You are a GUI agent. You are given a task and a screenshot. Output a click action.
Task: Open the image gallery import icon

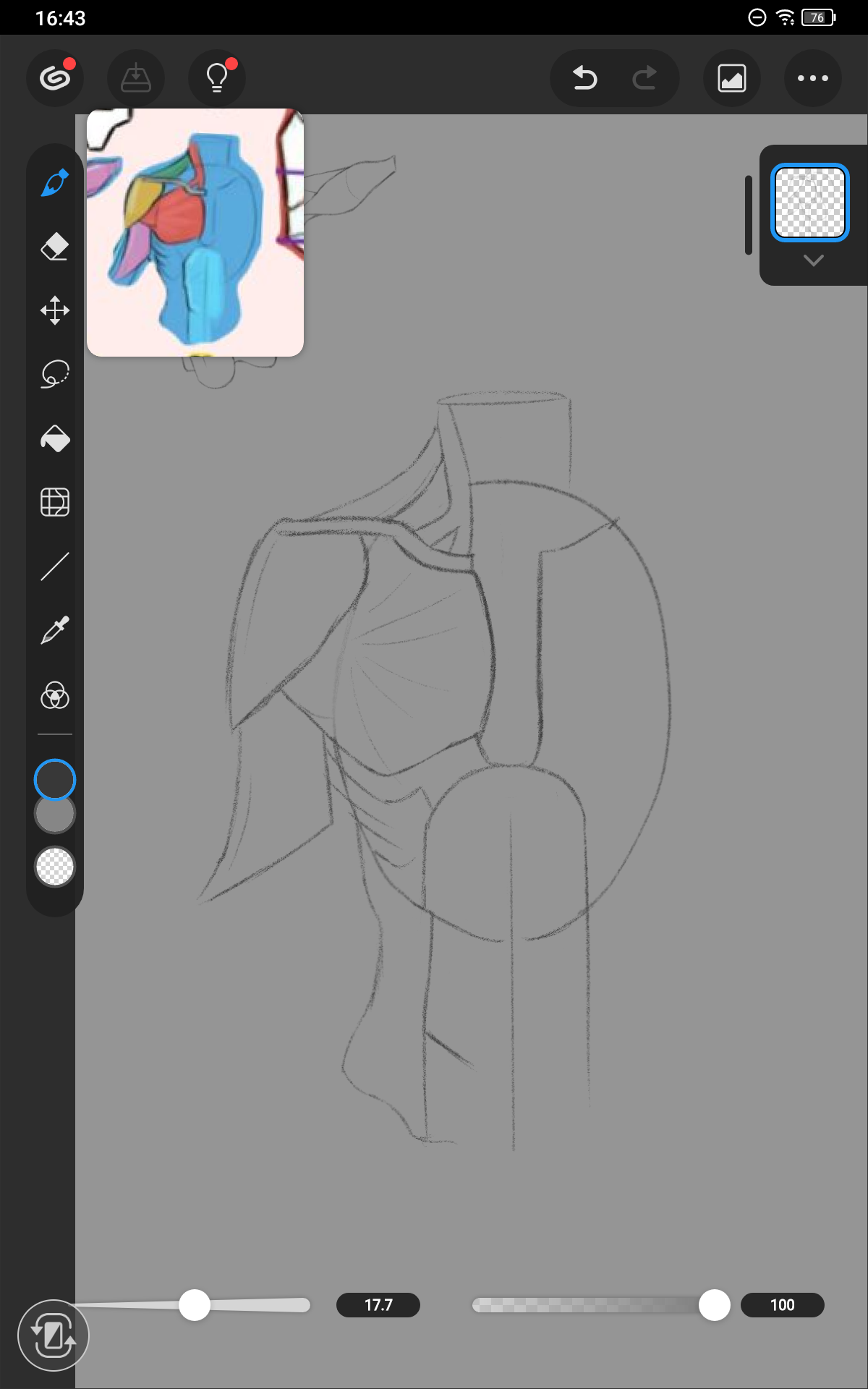[x=732, y=78]
